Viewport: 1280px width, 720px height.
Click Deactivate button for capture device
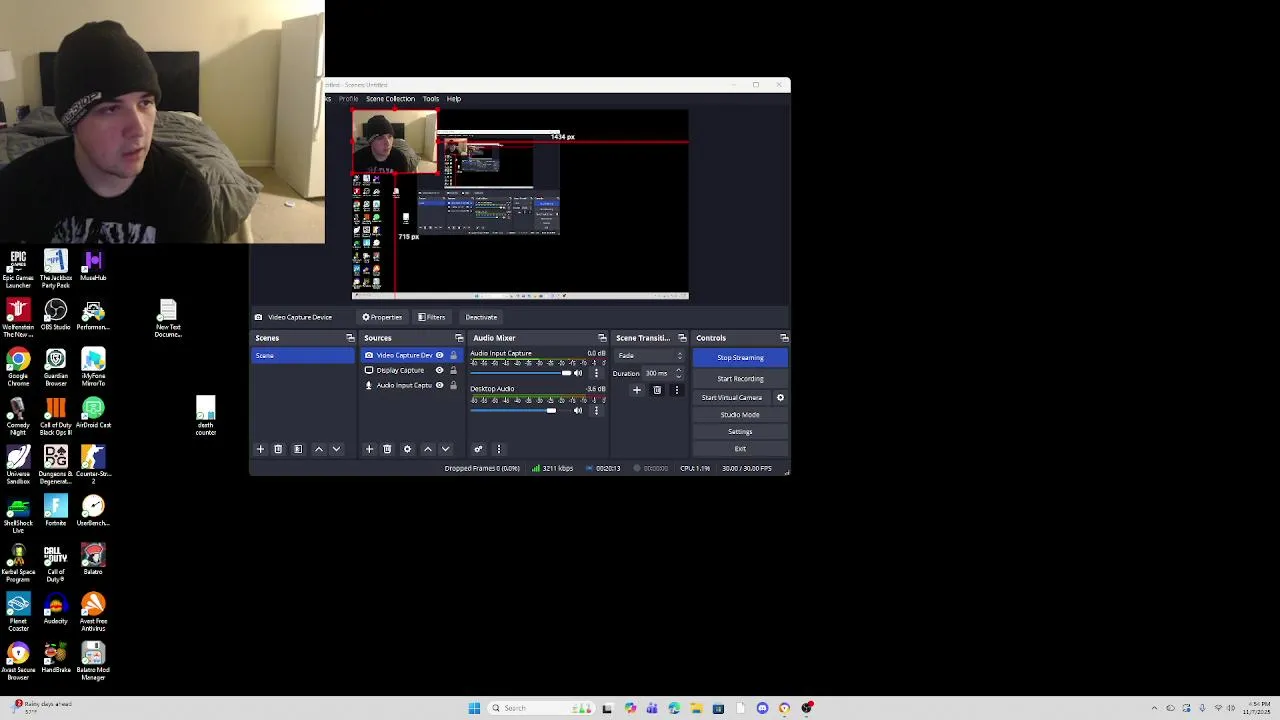pyautogui.click(x=481, y=317)
